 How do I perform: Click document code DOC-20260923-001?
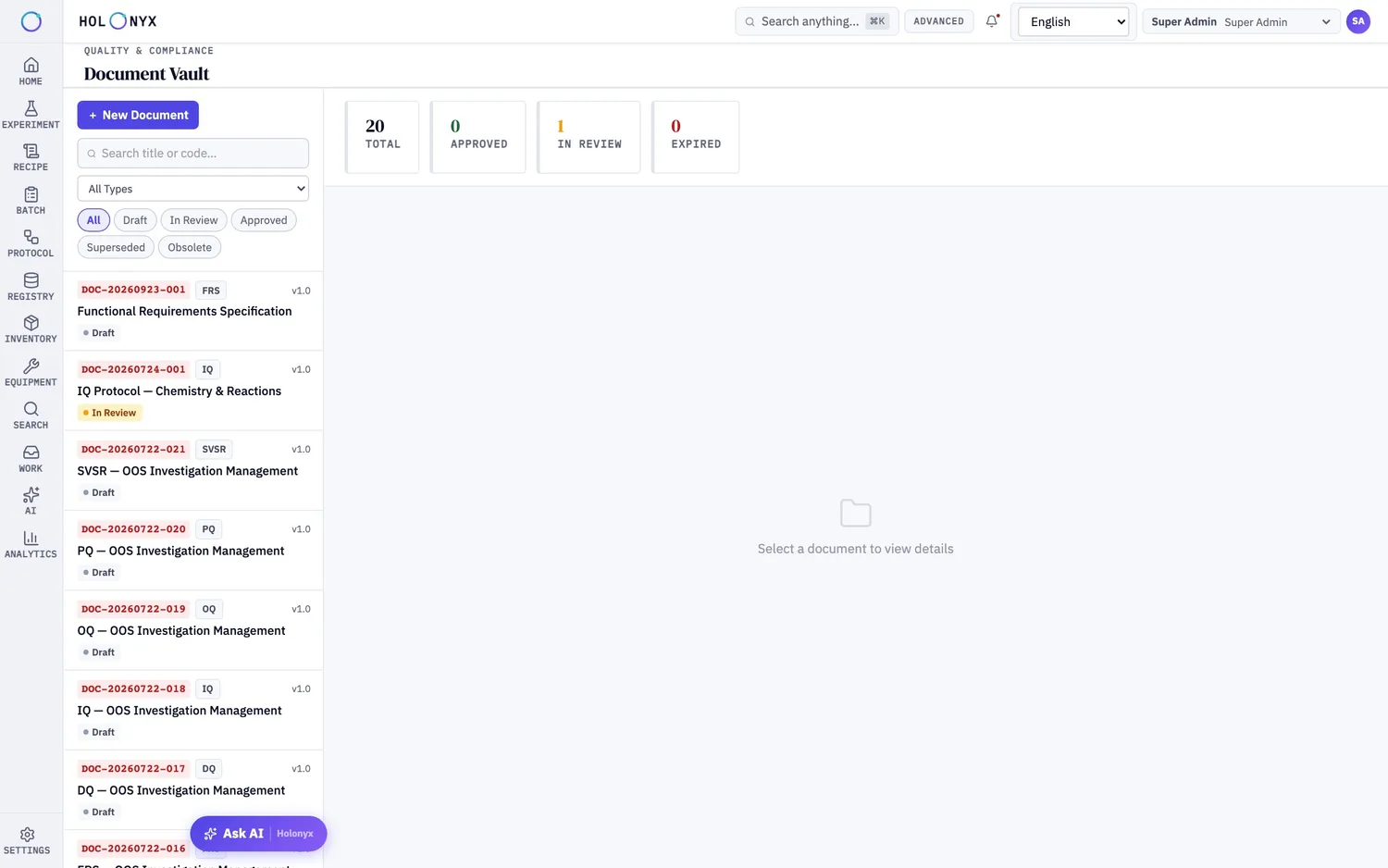(133, 290)
